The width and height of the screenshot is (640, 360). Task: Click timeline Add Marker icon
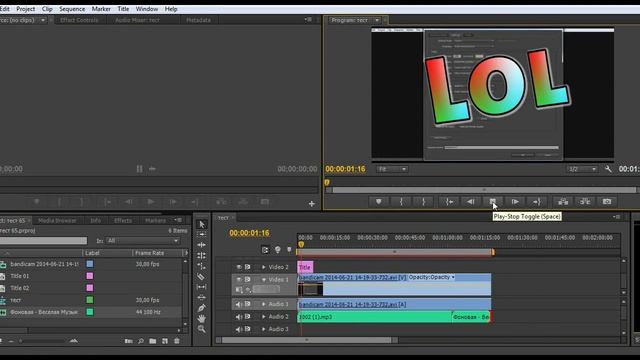(x=289, y=249)
